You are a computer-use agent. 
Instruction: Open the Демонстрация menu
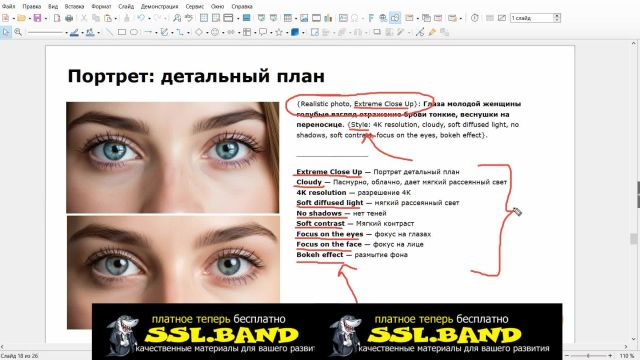[159, 7]
